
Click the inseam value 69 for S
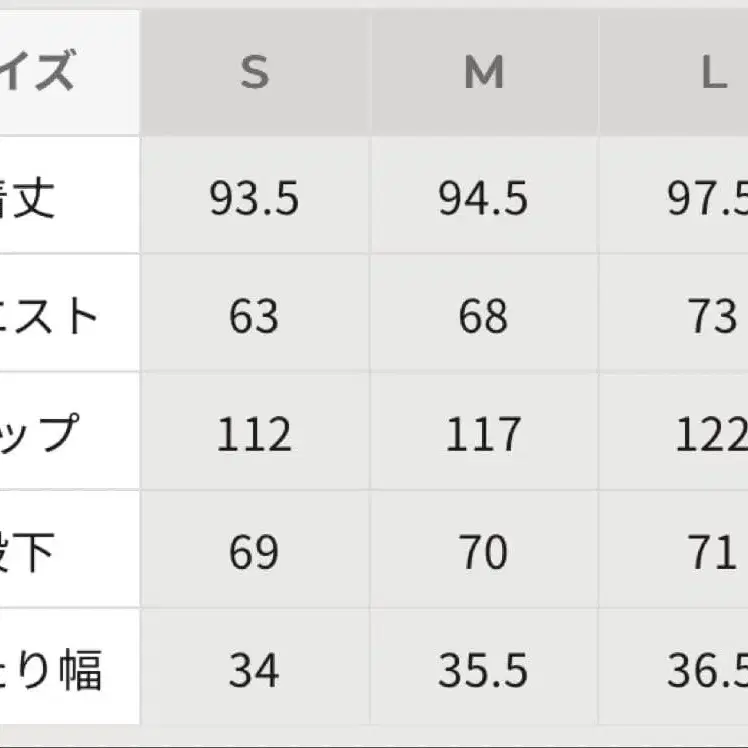[x=254, y=553]
